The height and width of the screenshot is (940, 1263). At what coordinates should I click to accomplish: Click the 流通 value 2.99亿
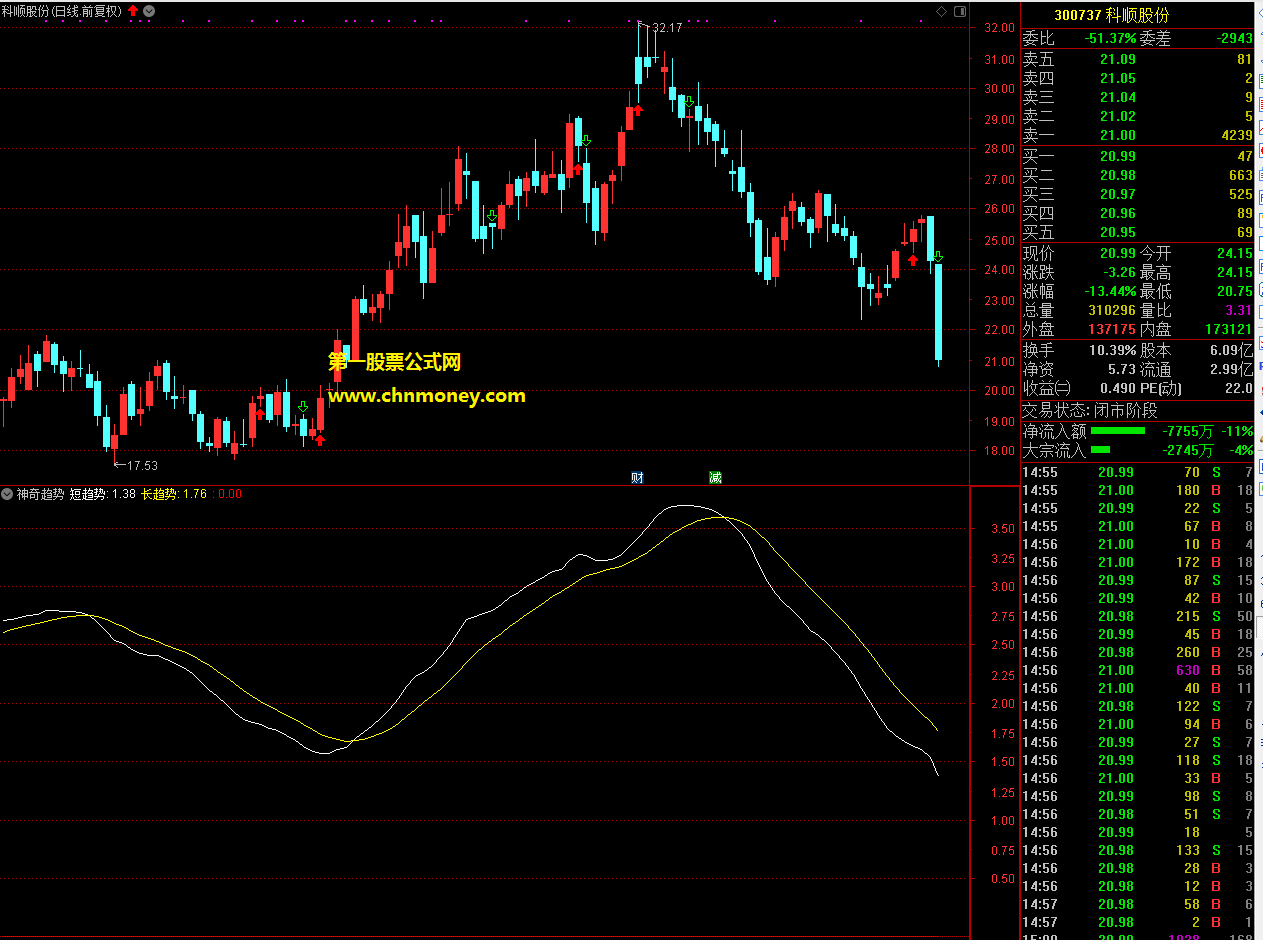(1231, 369)
